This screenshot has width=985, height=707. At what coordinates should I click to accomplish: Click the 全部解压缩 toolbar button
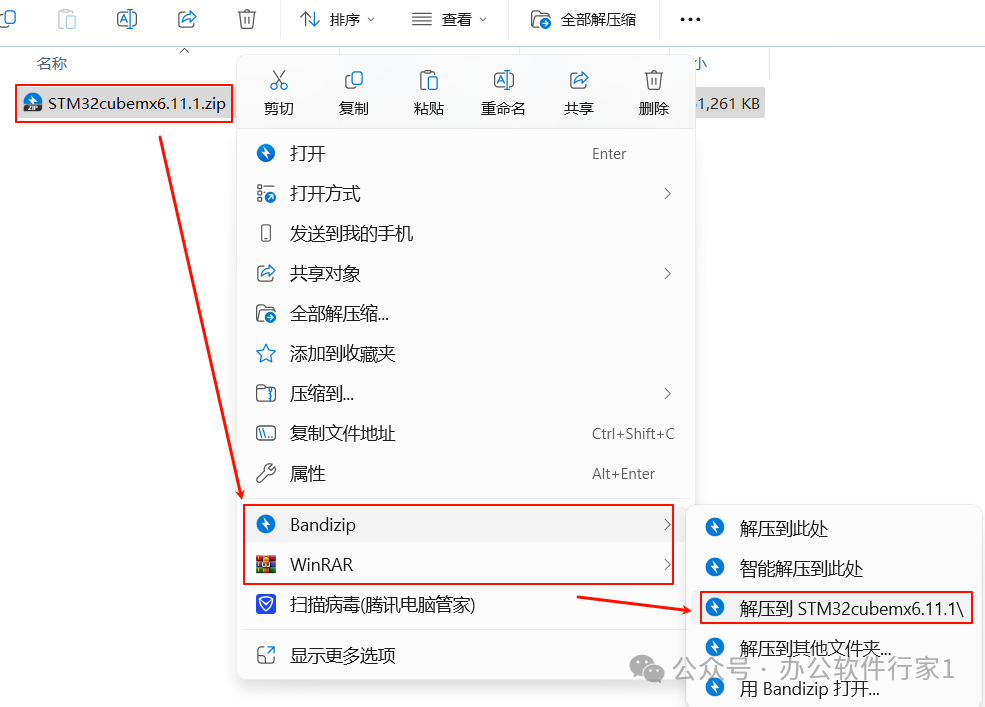coord(583,19)
